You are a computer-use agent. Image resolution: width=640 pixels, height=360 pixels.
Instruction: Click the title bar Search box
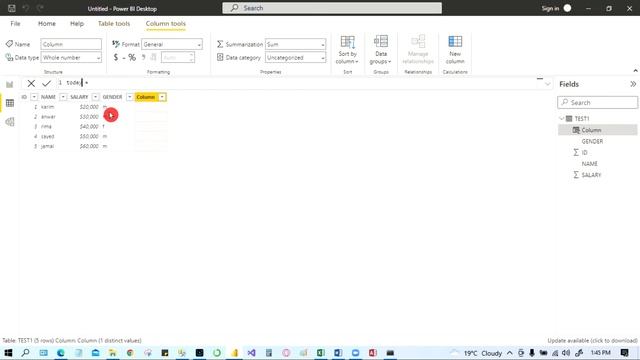point(332,8)
